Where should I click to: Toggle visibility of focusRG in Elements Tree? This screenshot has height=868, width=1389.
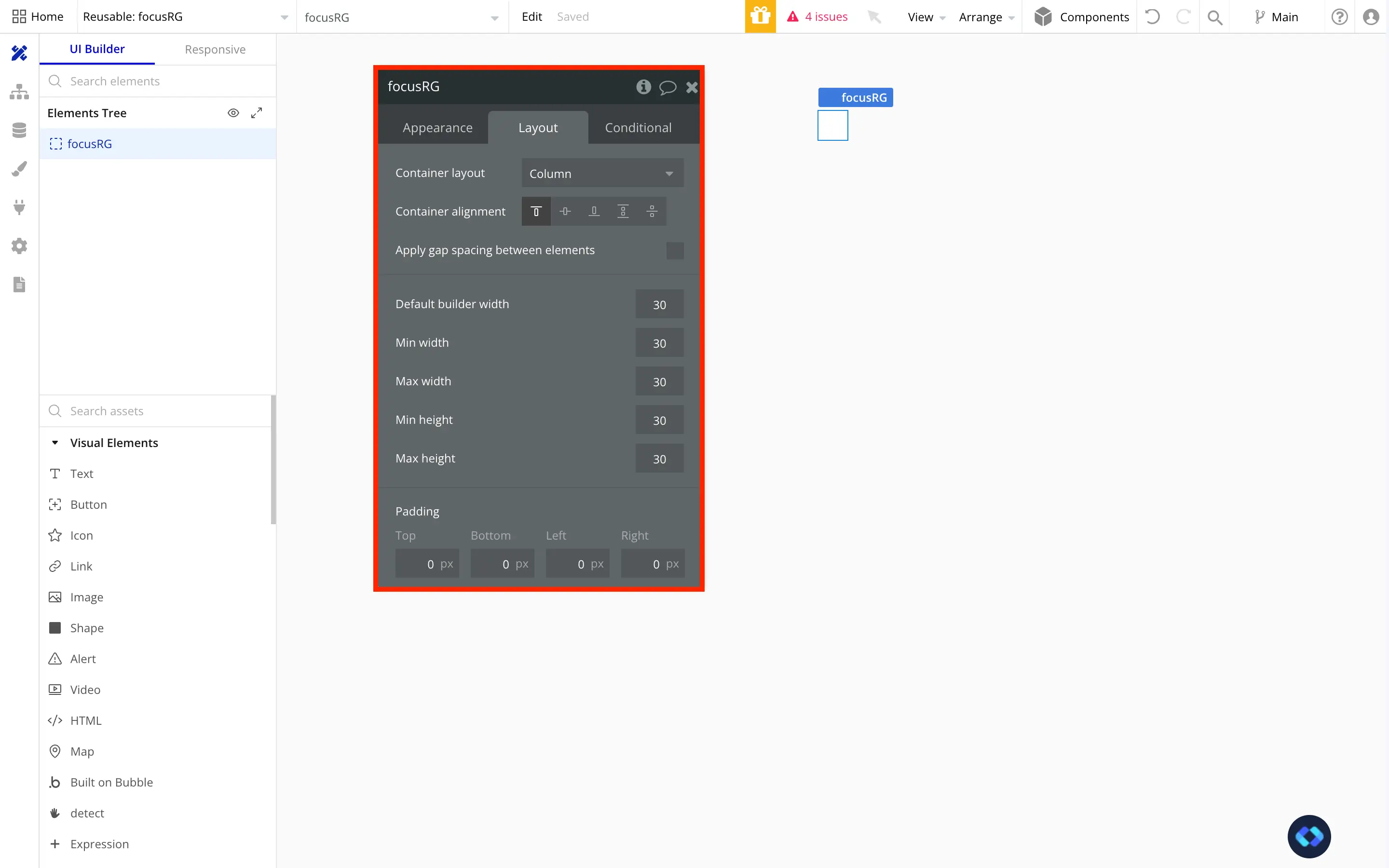[233, 112]
